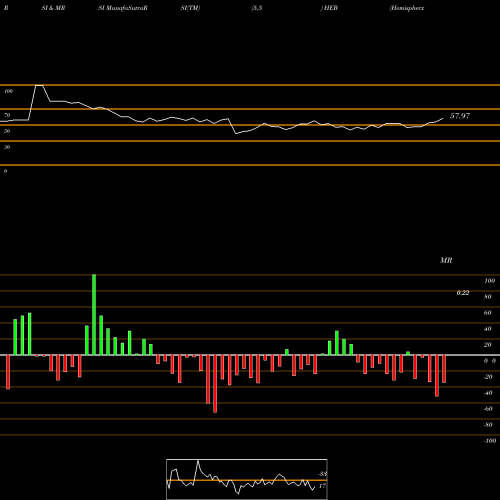Click the 20 label on MR scale

[x=488, y=345]
